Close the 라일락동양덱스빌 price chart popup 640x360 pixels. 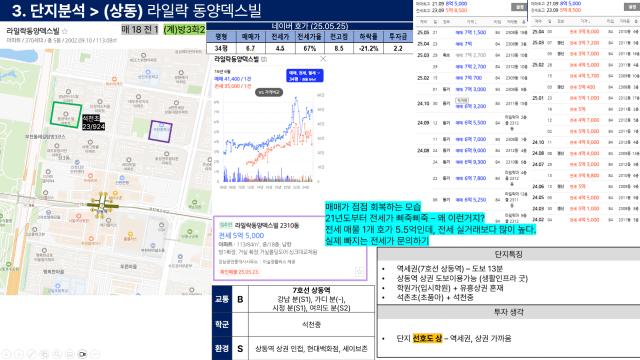point(323,59)
